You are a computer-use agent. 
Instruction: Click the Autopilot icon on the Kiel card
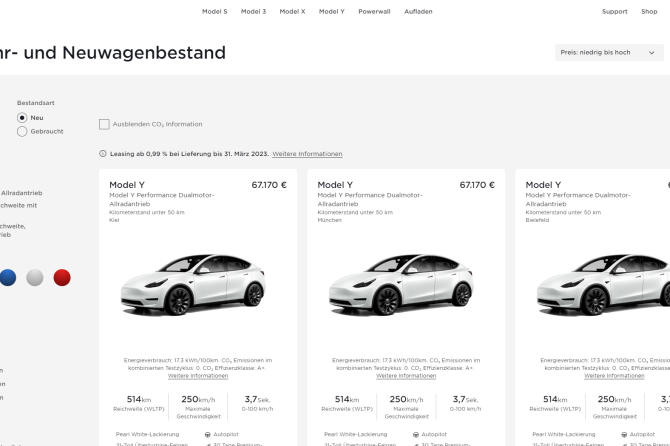click(x=208, y=434)
